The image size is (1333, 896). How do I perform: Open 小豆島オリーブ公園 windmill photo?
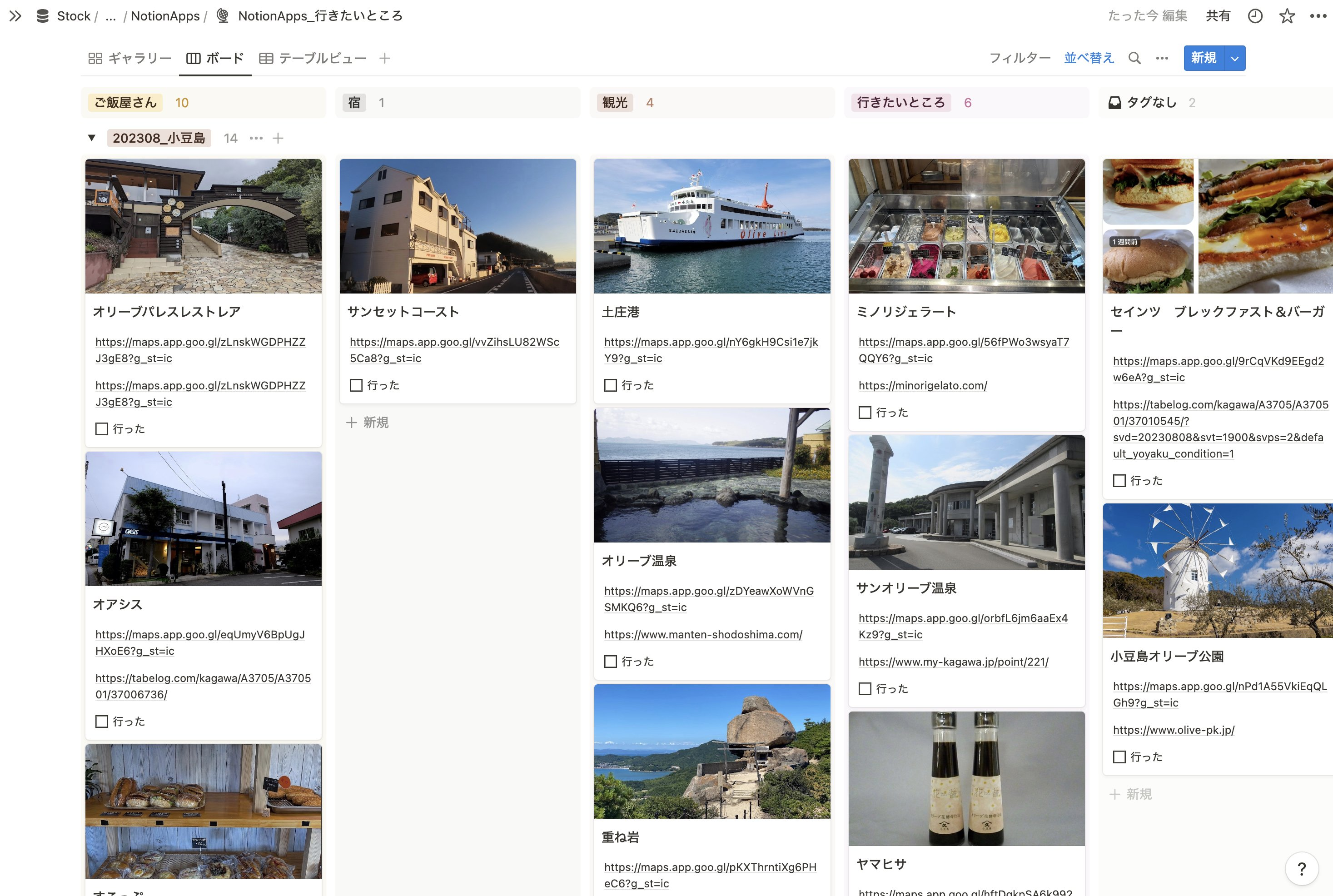(1218, 571)
